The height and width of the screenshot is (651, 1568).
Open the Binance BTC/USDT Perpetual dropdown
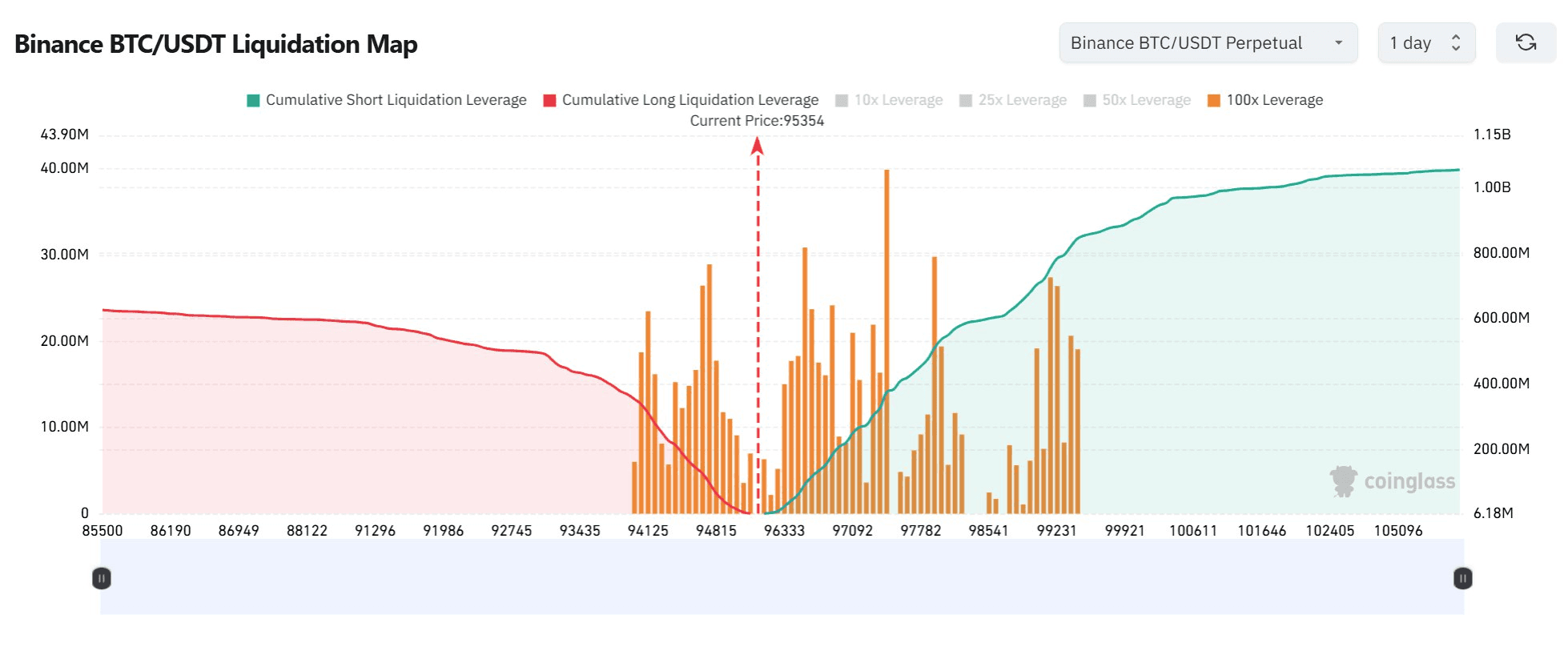pos(1208,42)
